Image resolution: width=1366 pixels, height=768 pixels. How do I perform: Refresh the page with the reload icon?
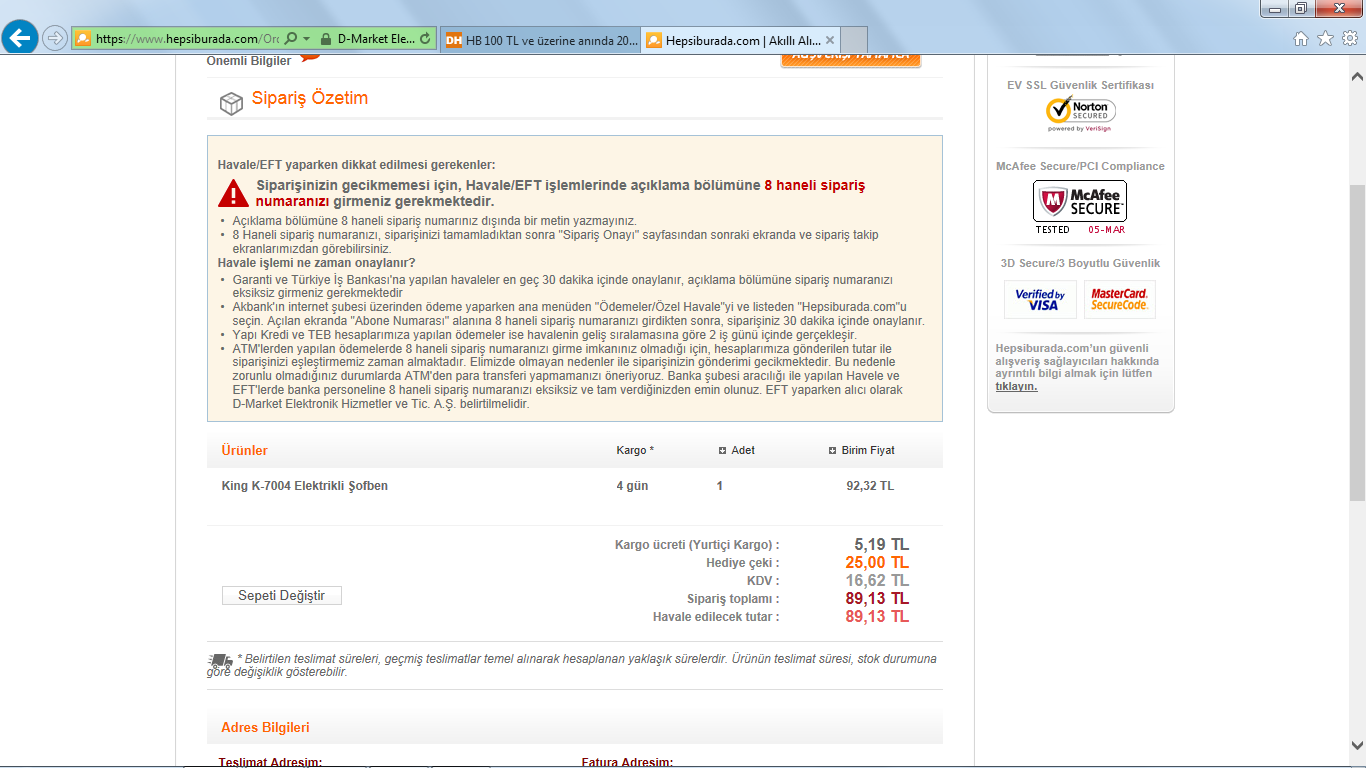[x=426, y=39]
